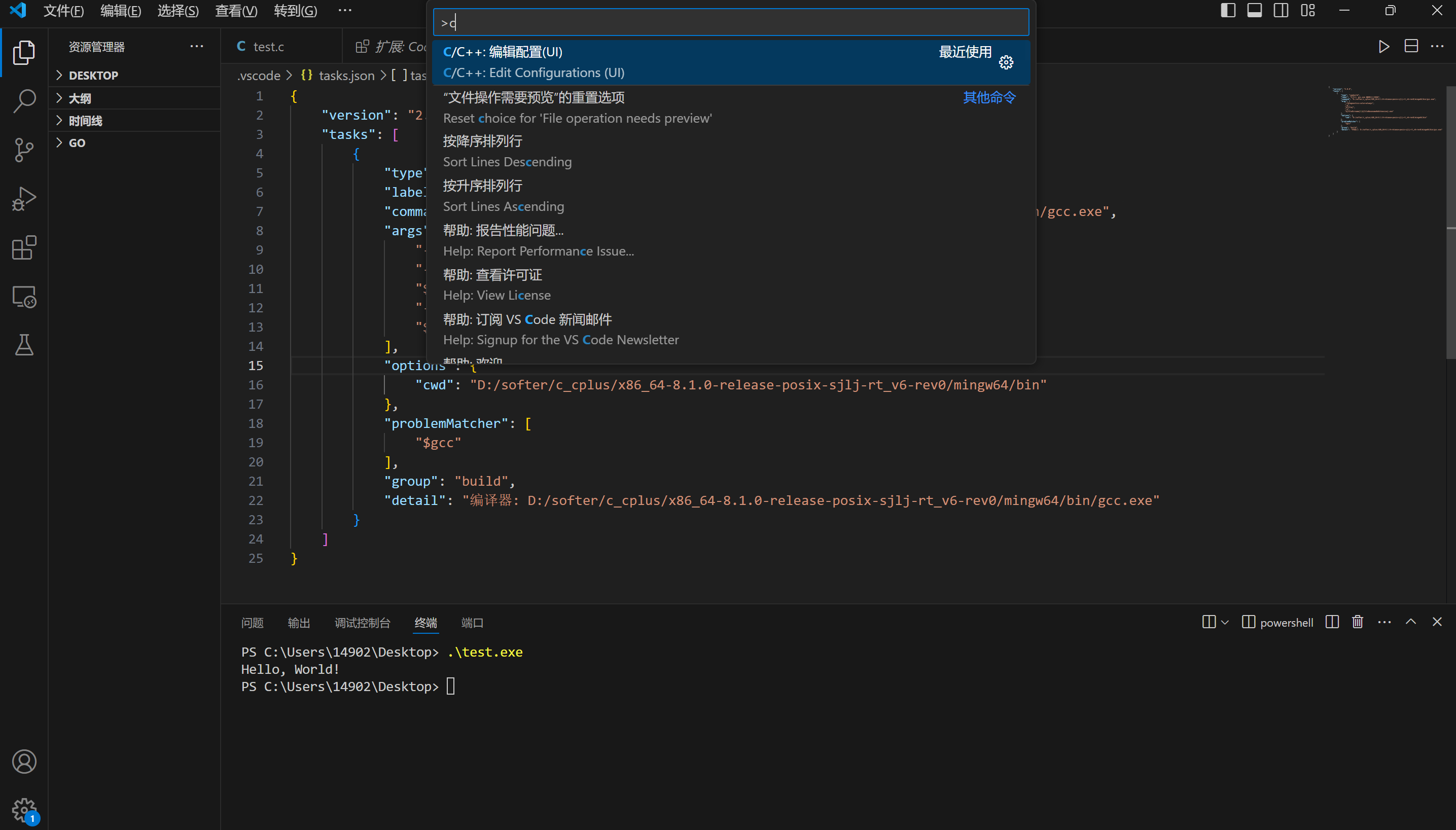
Task: Open the 选择(S) menu
Action: click(x=178, y=10)
